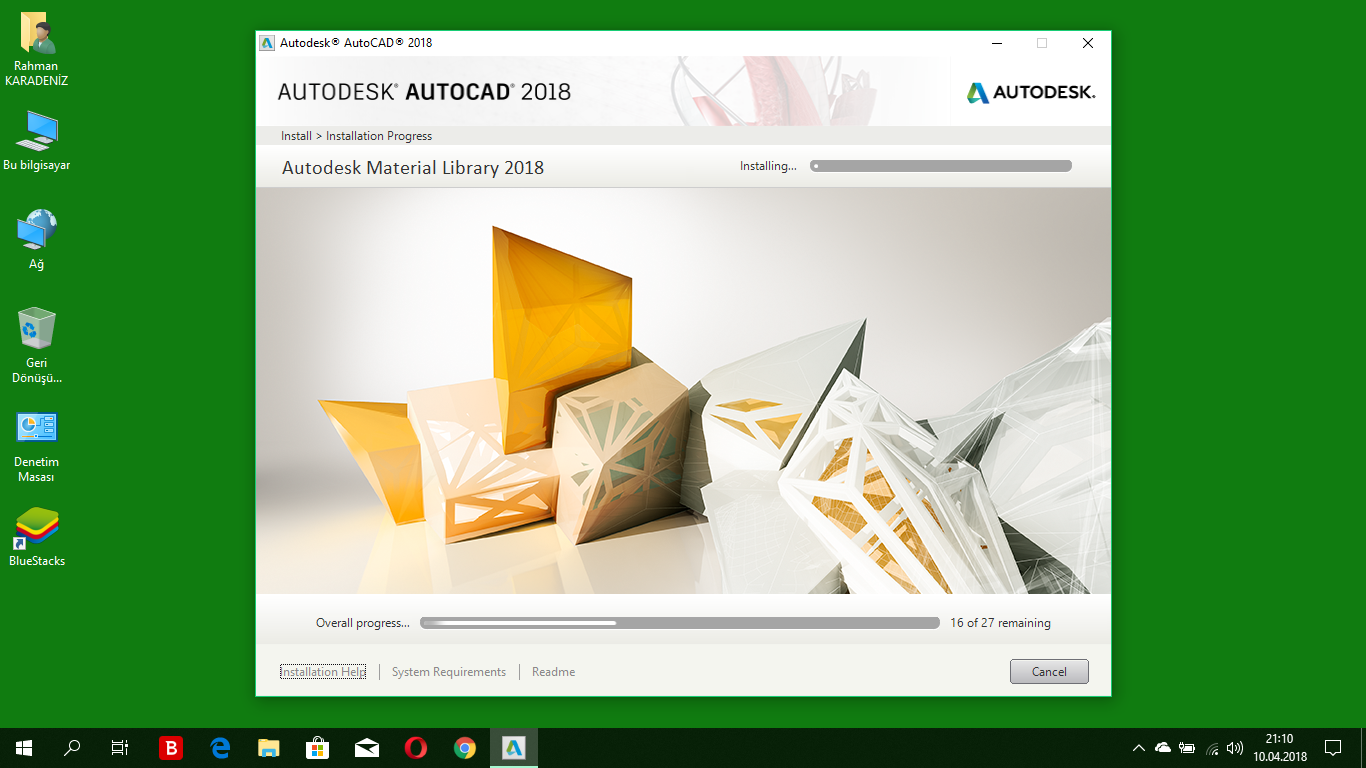Click the '16 of 27 remaining' text
Image resolution: width=1366 pixels, height=768 pixels.
pos(1000,623)
